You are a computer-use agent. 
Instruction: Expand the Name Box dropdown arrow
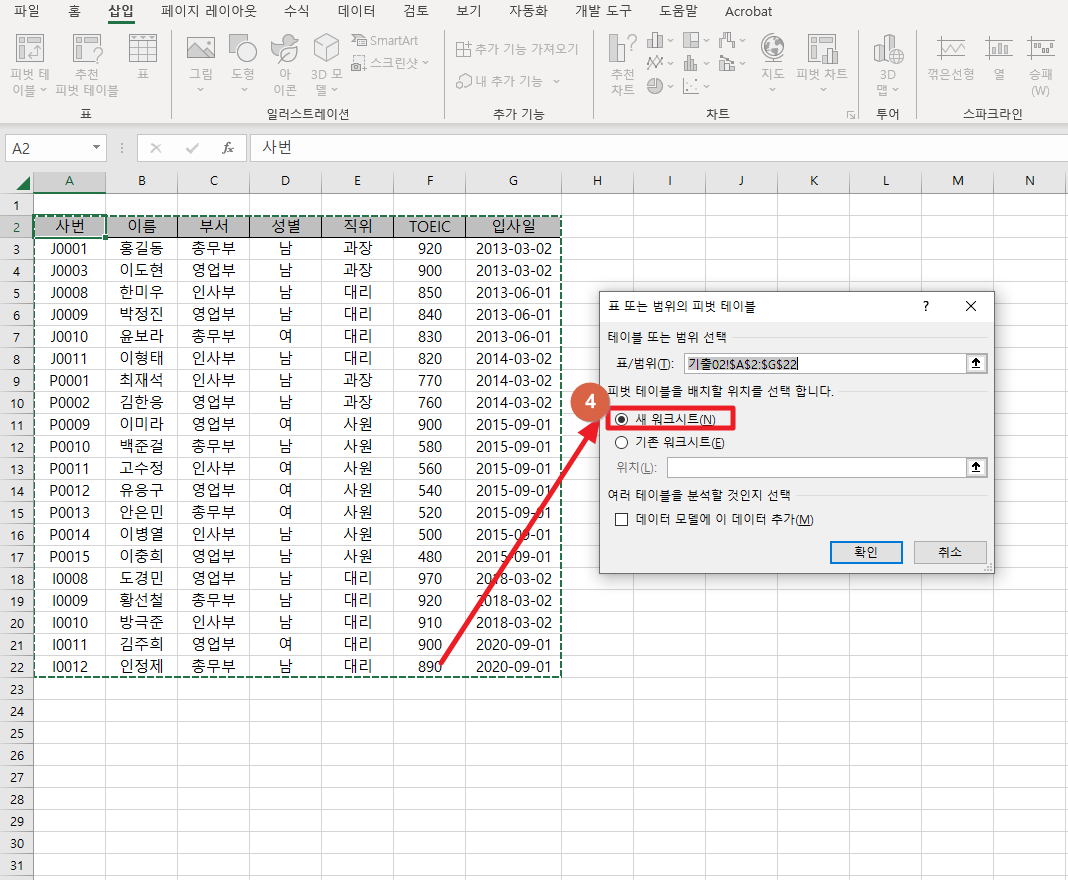(x=96, y=148)
